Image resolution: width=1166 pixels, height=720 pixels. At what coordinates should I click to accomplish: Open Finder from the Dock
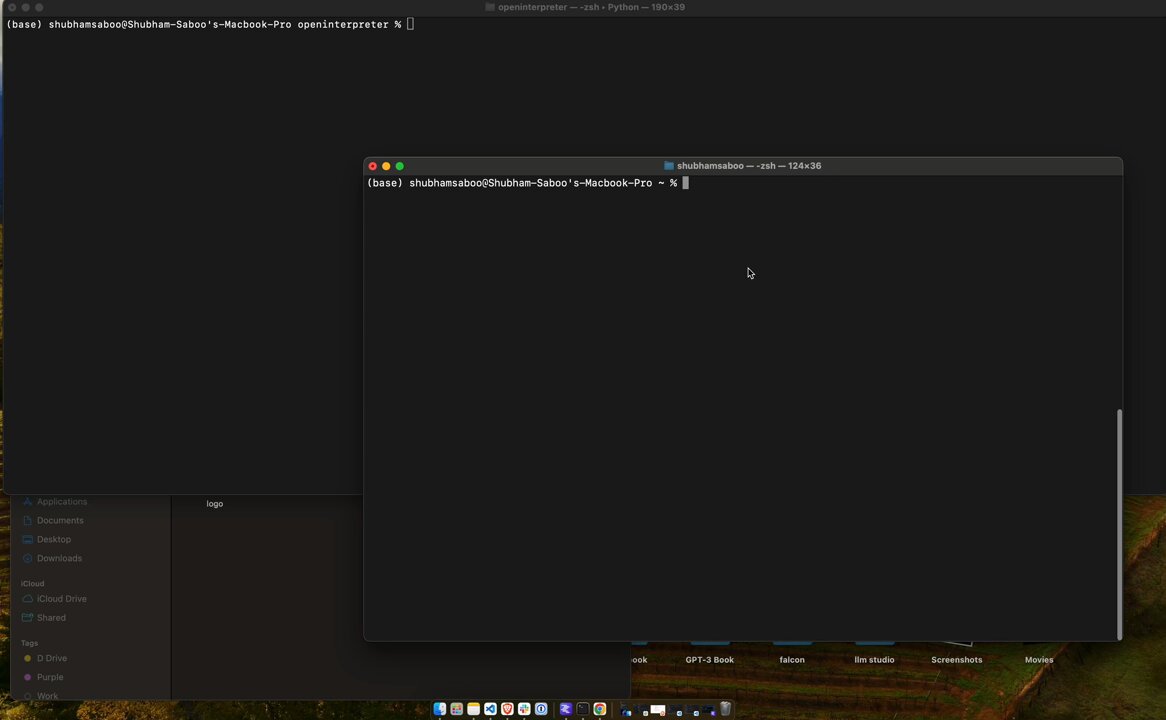pos(439,709)
